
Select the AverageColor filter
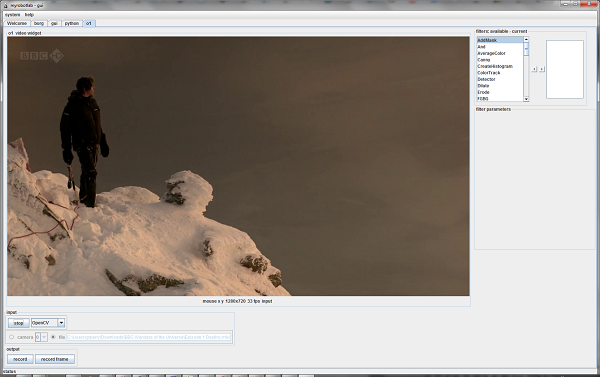(x=500, y=53)
